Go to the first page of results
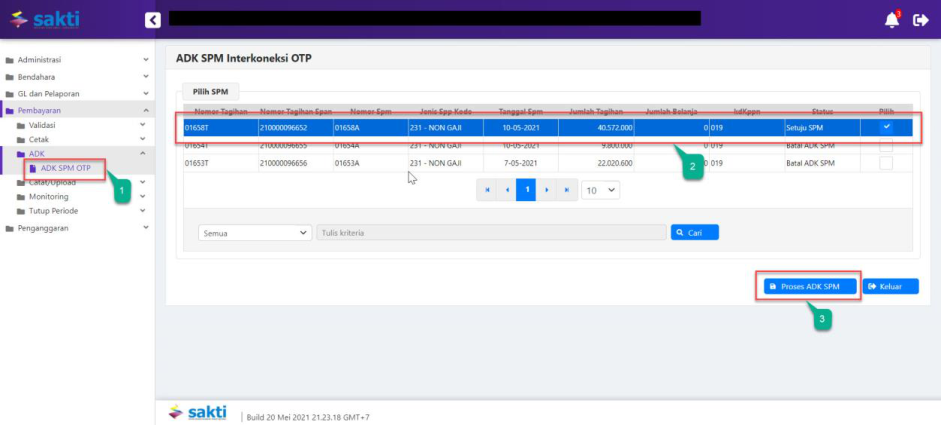Screen dimensions: 941x425 tap(487, 189)
